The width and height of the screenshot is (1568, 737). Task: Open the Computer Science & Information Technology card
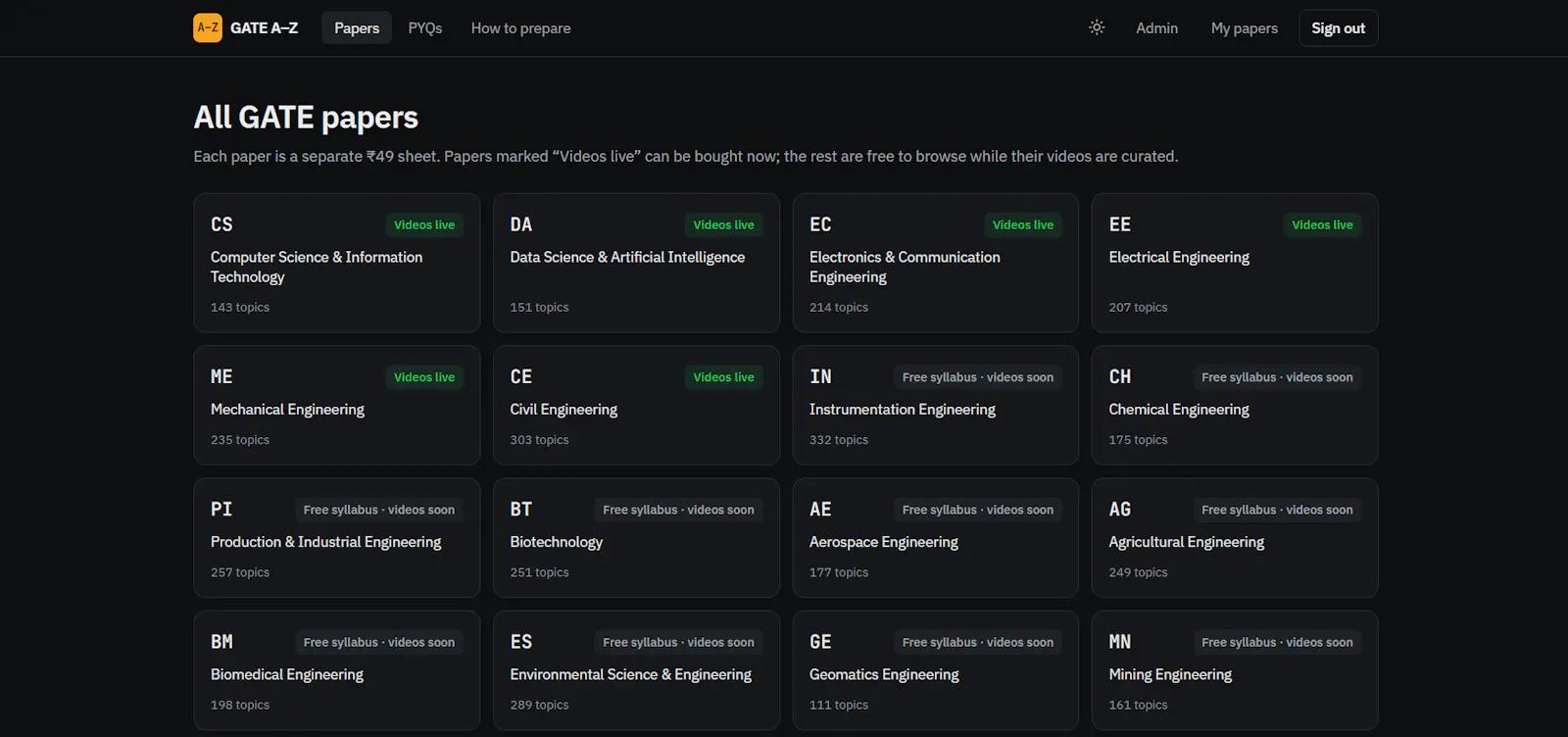point(337,263)
